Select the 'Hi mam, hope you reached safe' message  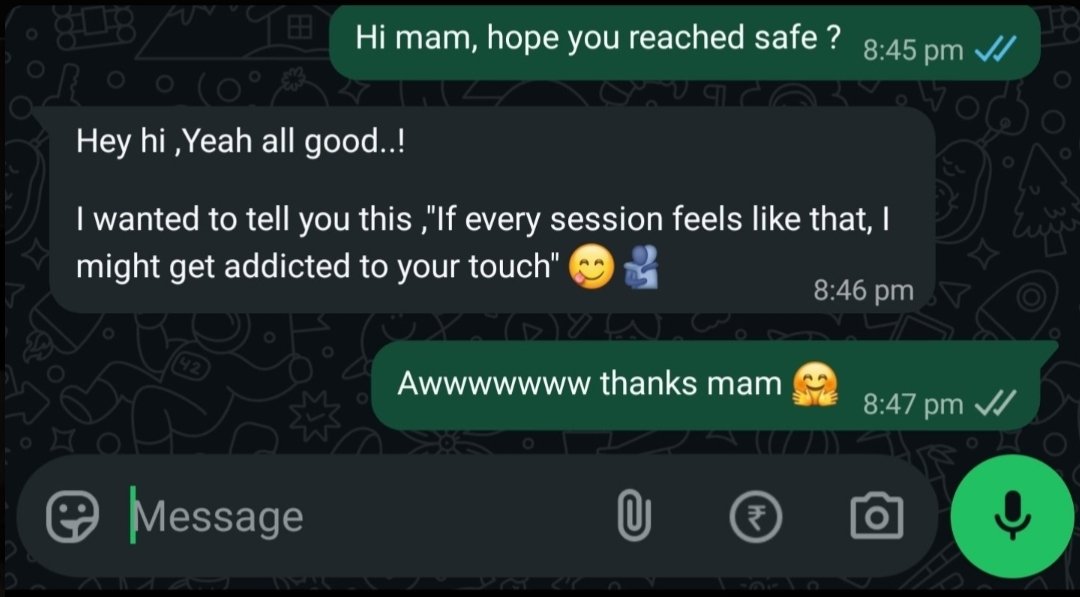(x=684, y=43)
